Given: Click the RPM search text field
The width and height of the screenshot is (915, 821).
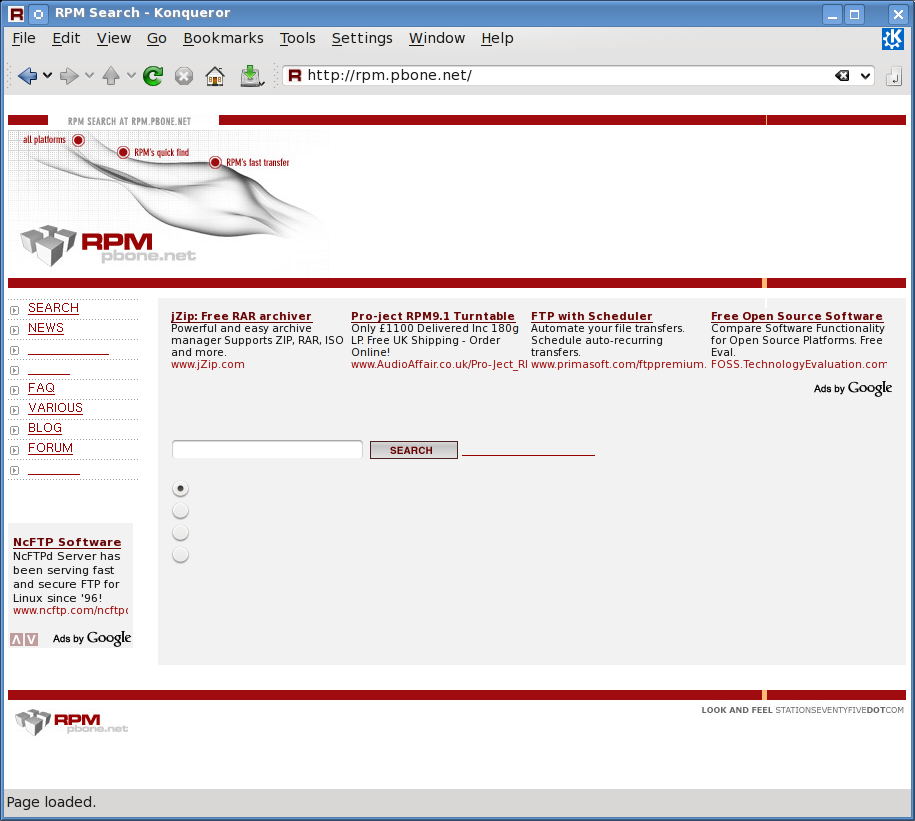Looking at the screenshot, I should [x=267, y=450].
